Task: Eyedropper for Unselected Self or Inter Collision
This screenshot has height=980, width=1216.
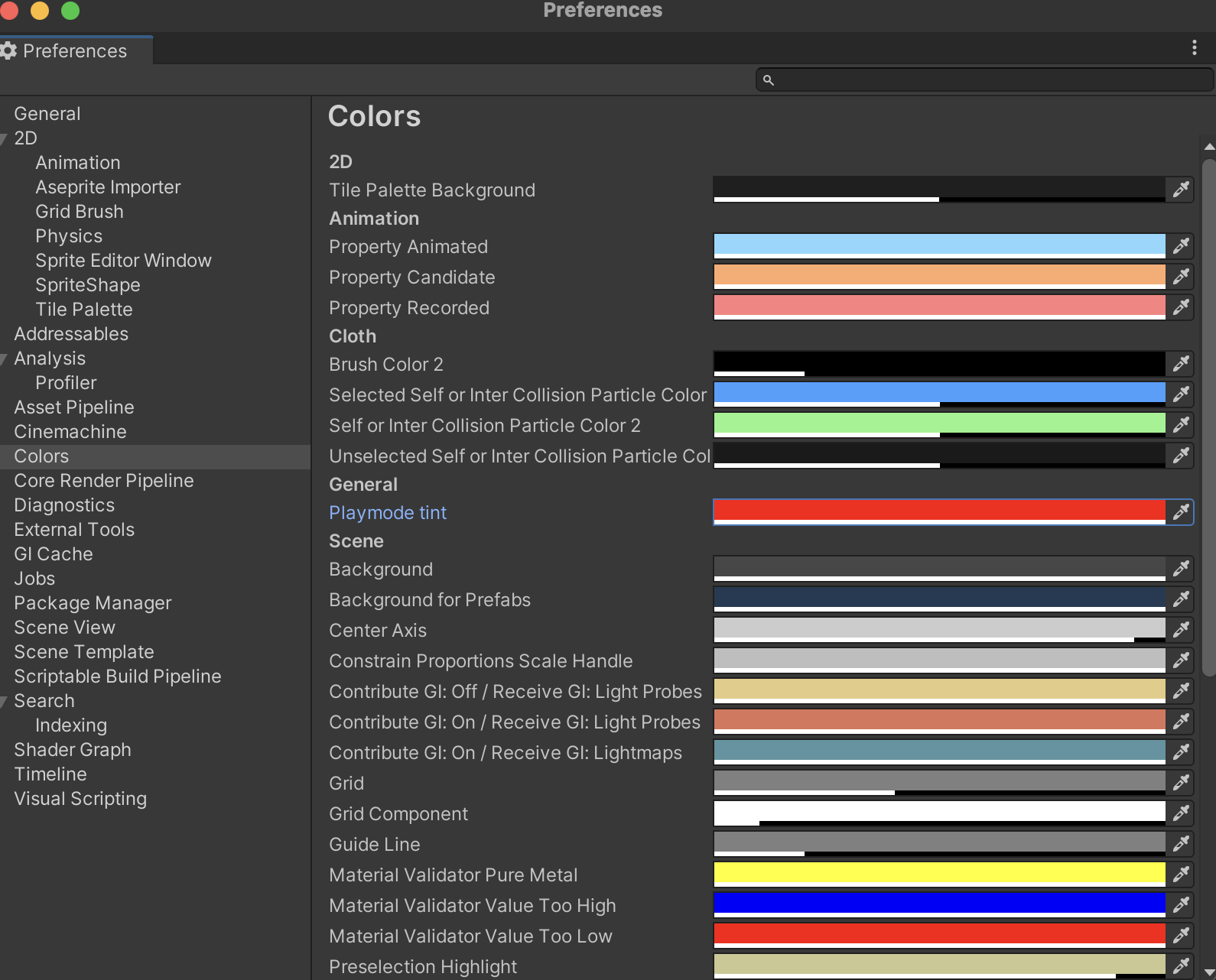Action: 1181,456
